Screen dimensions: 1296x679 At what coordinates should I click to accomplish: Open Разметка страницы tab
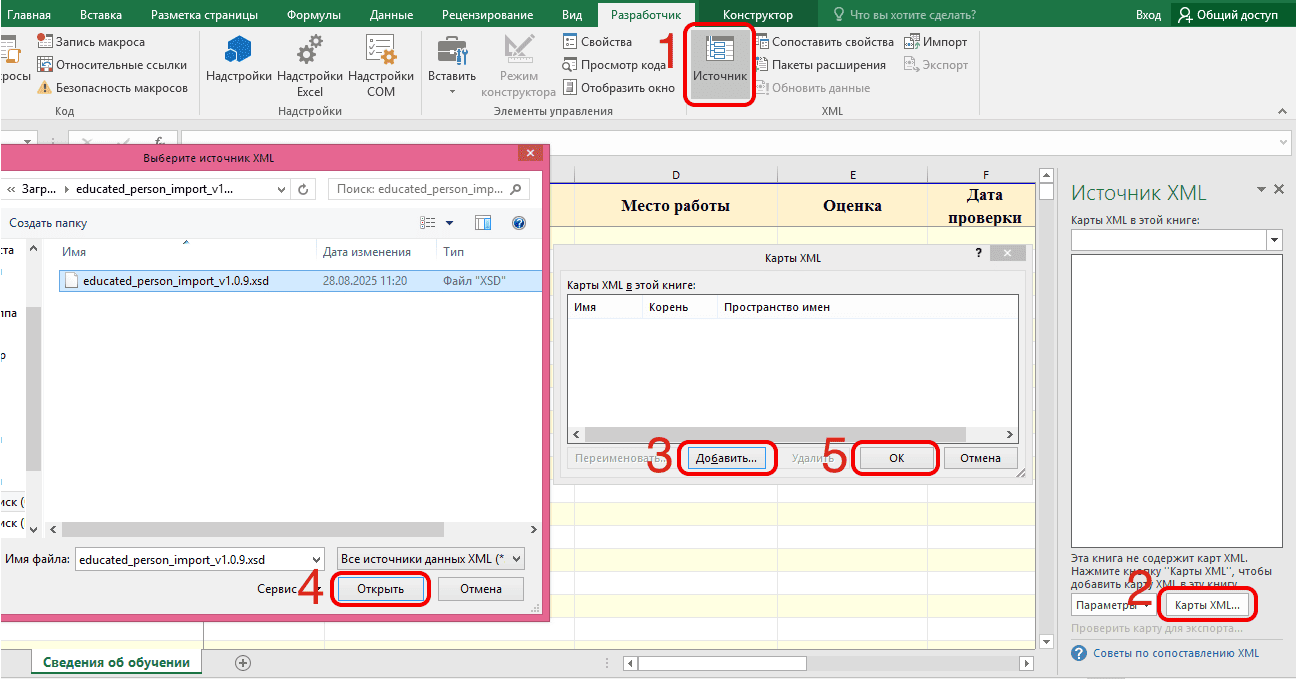pos(204,15)
